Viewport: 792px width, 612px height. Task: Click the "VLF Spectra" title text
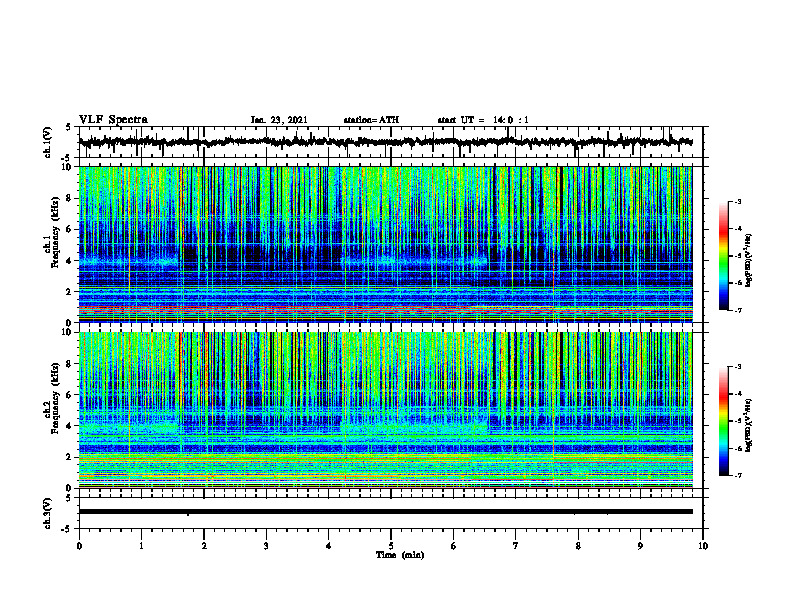113,119
